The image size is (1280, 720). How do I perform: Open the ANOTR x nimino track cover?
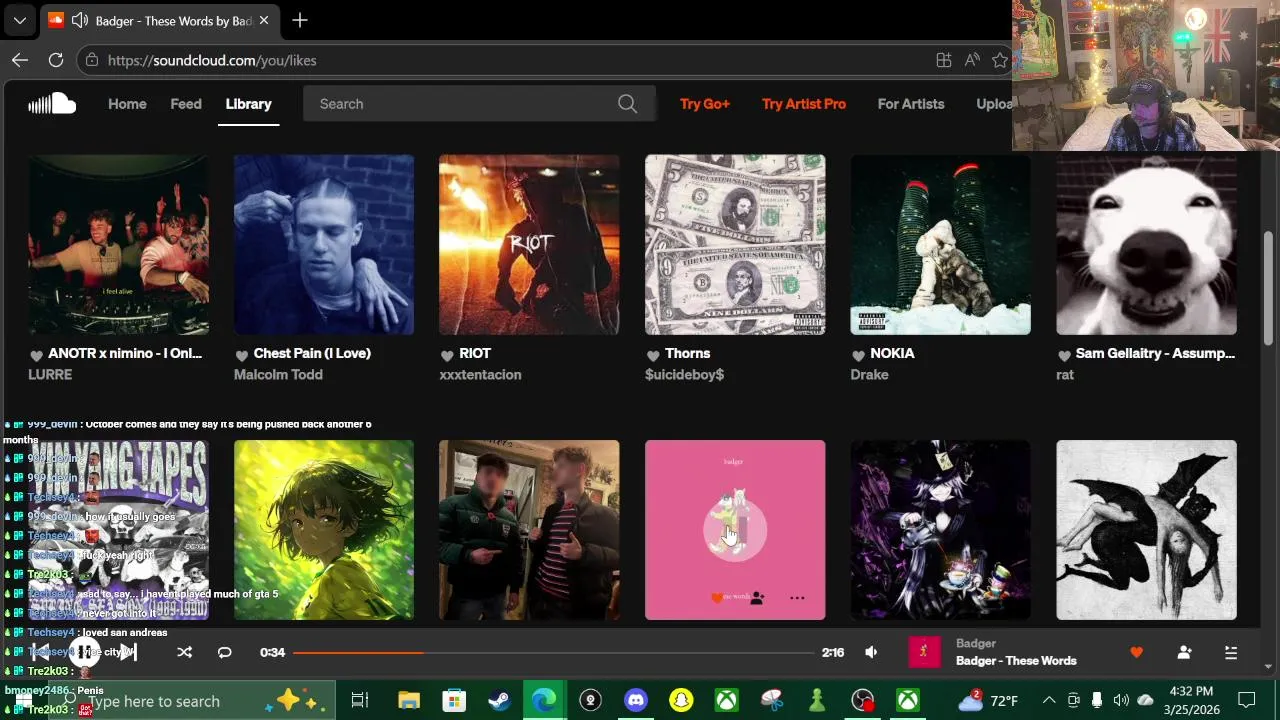point(118,244)
